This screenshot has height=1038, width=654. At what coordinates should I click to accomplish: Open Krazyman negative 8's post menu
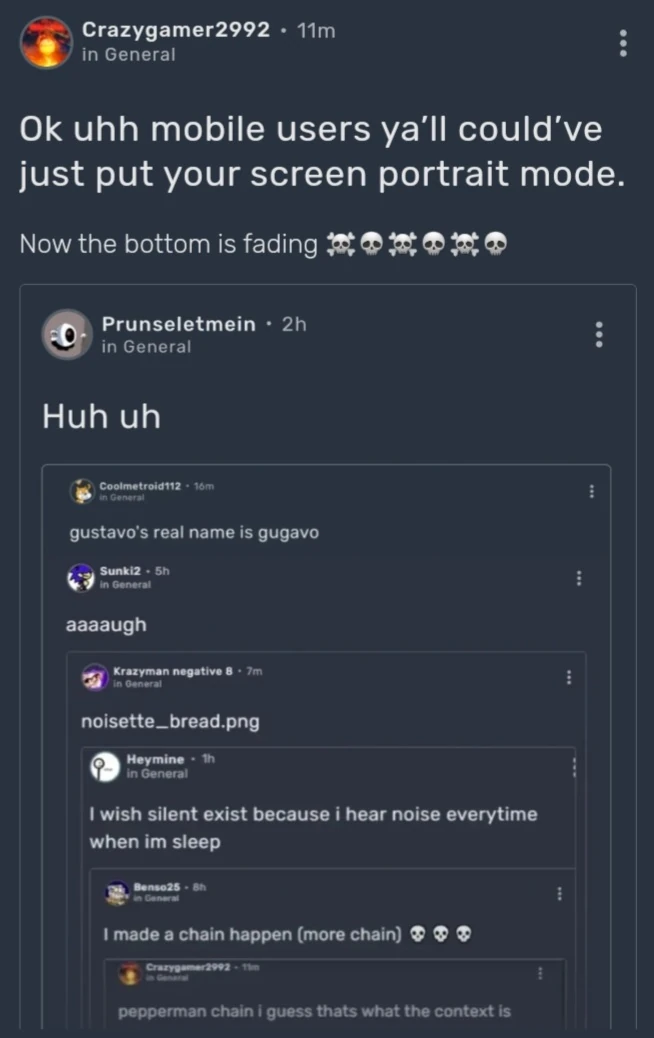pyautogui.click(x=569, y=677)
